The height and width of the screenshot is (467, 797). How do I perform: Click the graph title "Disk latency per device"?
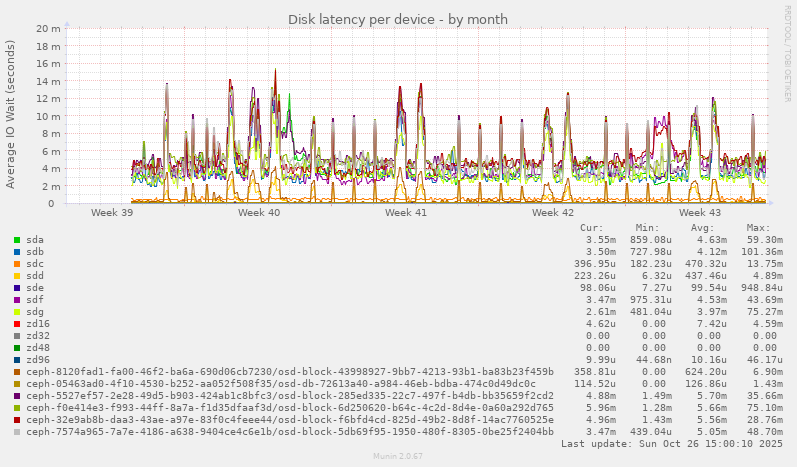coord(398,19)
